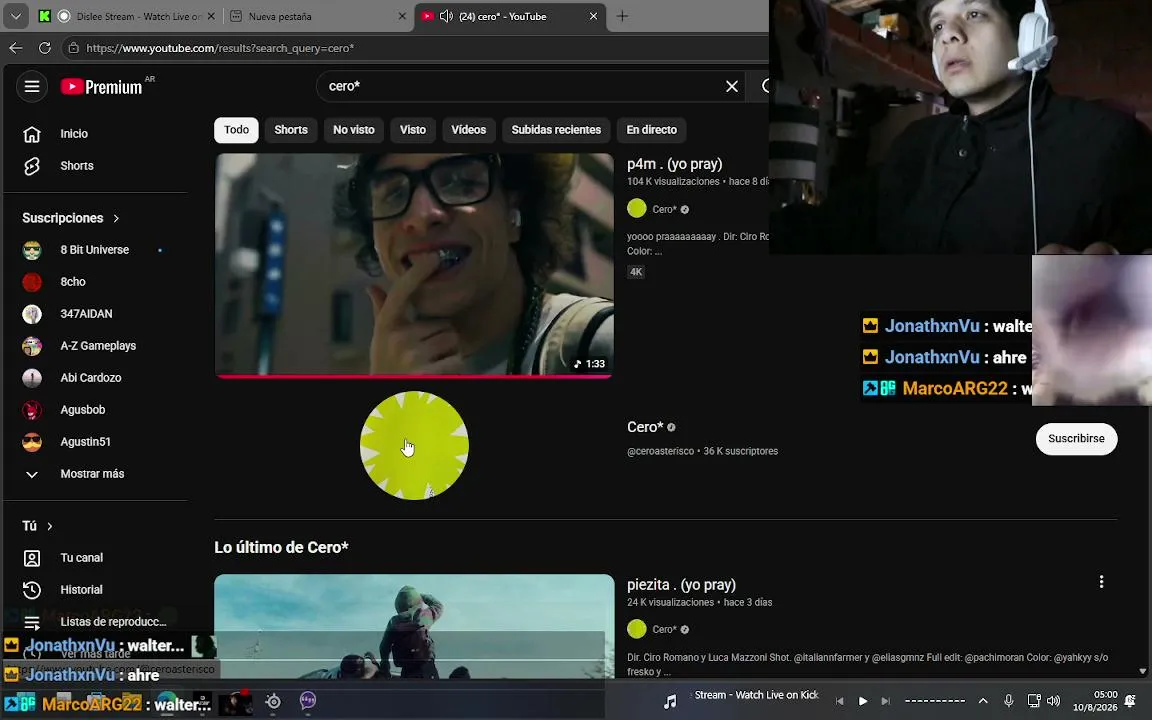
Task: Select the Shorts filter chip
Action: (x=291, y=130)
